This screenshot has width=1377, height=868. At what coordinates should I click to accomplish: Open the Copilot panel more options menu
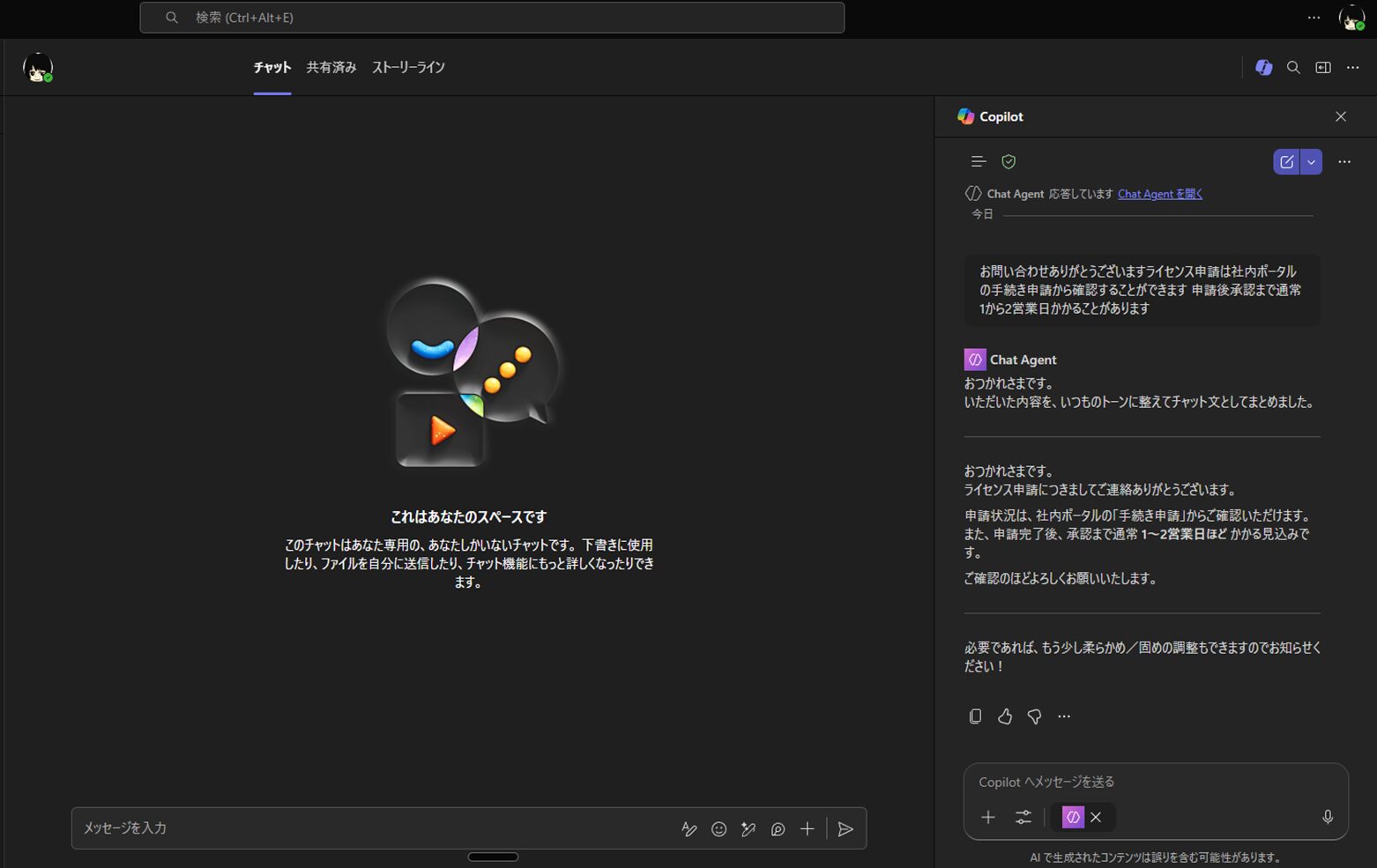(1344, 162)
